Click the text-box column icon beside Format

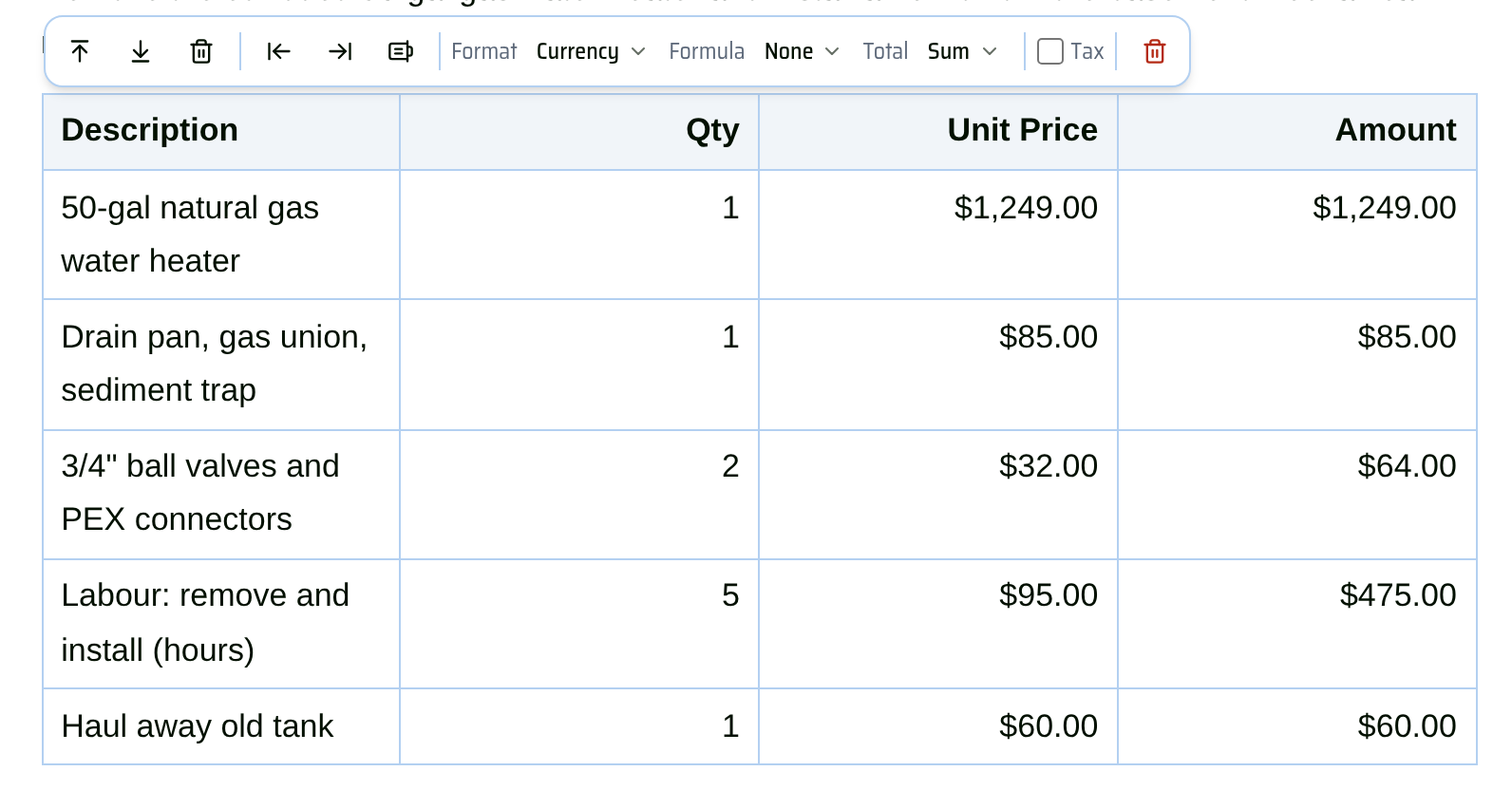pos(401,51)
